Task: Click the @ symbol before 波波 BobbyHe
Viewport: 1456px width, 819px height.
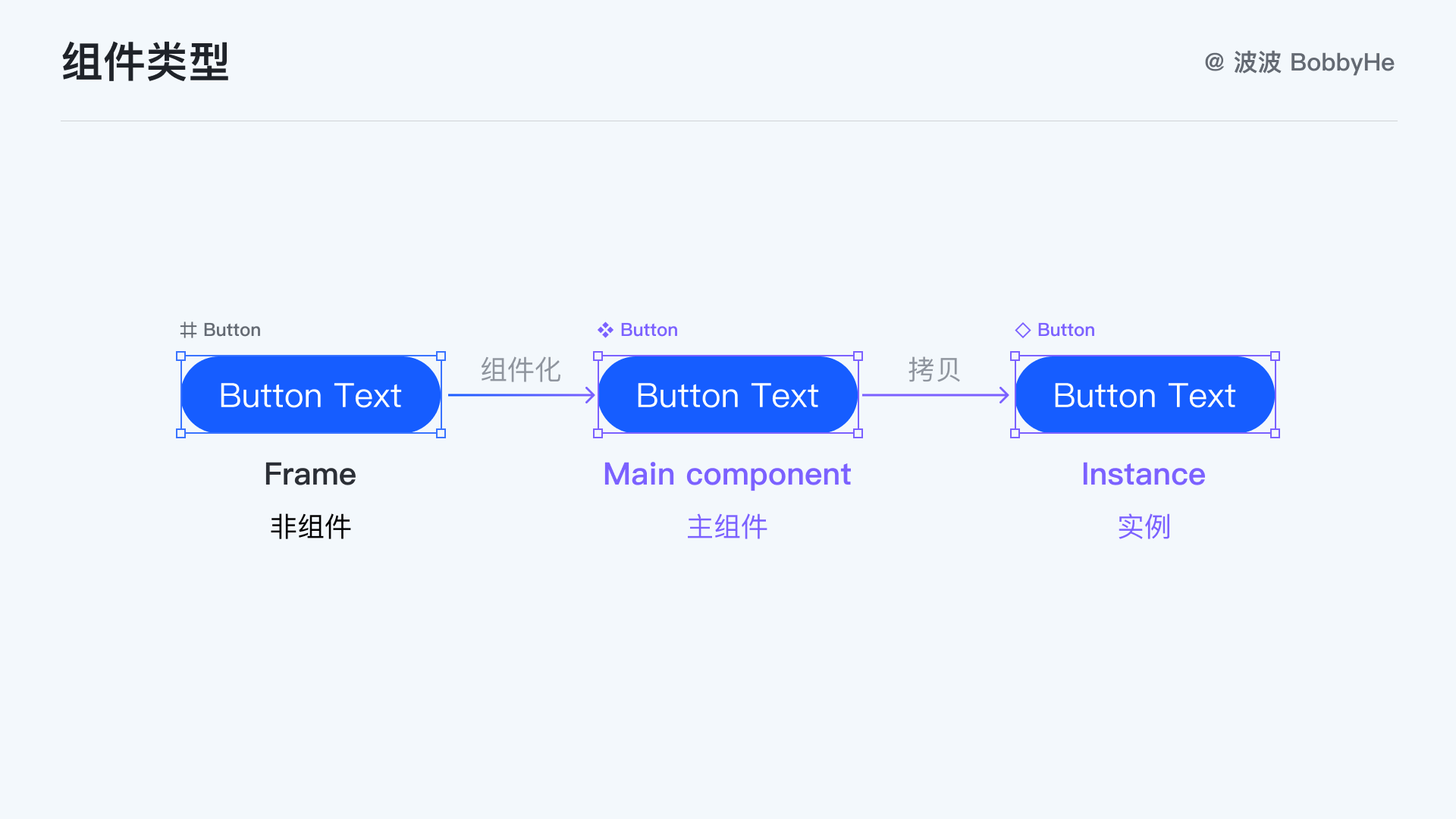Action: [x=1214, y=62]
